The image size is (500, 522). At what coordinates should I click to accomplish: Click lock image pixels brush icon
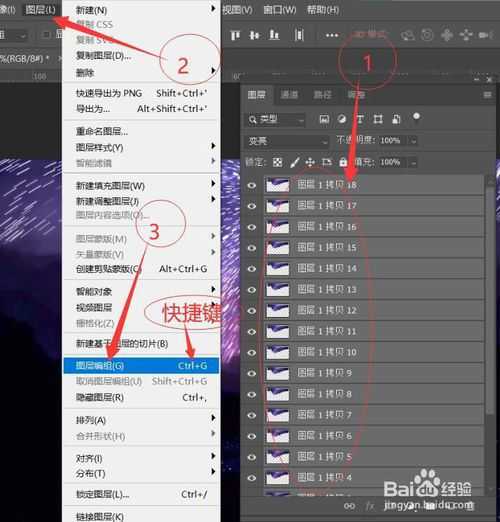[x=294, y=162]
